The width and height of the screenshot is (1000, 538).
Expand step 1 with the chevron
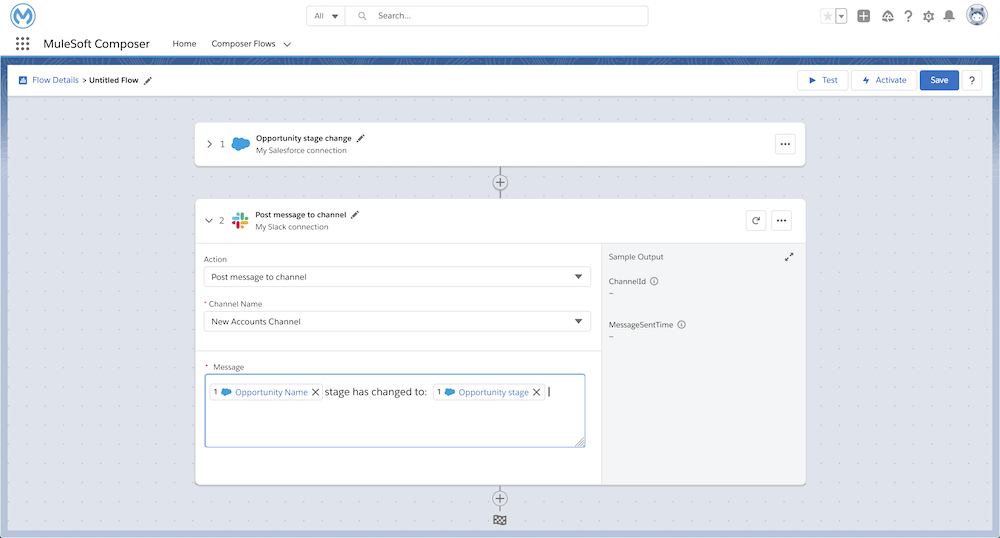coord(209,144)
